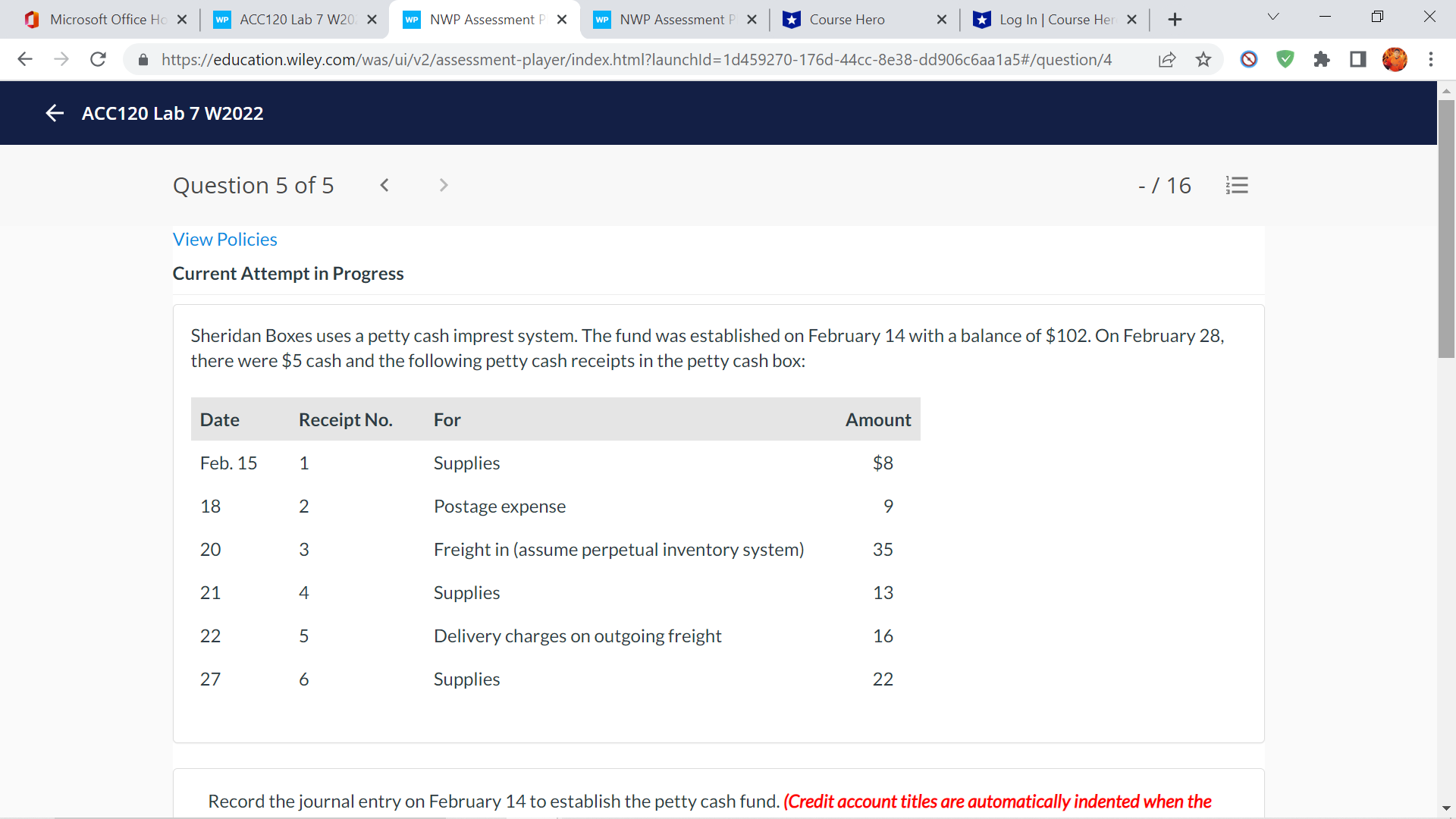1456x819 pixels.
Task: Switch to the Course Hero tab
Action: point(848,19)
